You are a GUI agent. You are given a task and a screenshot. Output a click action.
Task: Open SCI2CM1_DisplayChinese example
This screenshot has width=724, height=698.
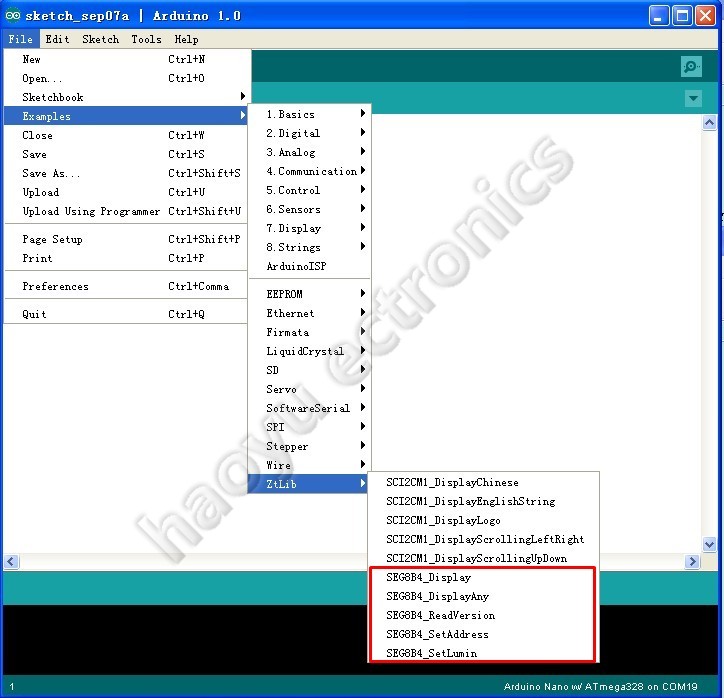(483, 482)
